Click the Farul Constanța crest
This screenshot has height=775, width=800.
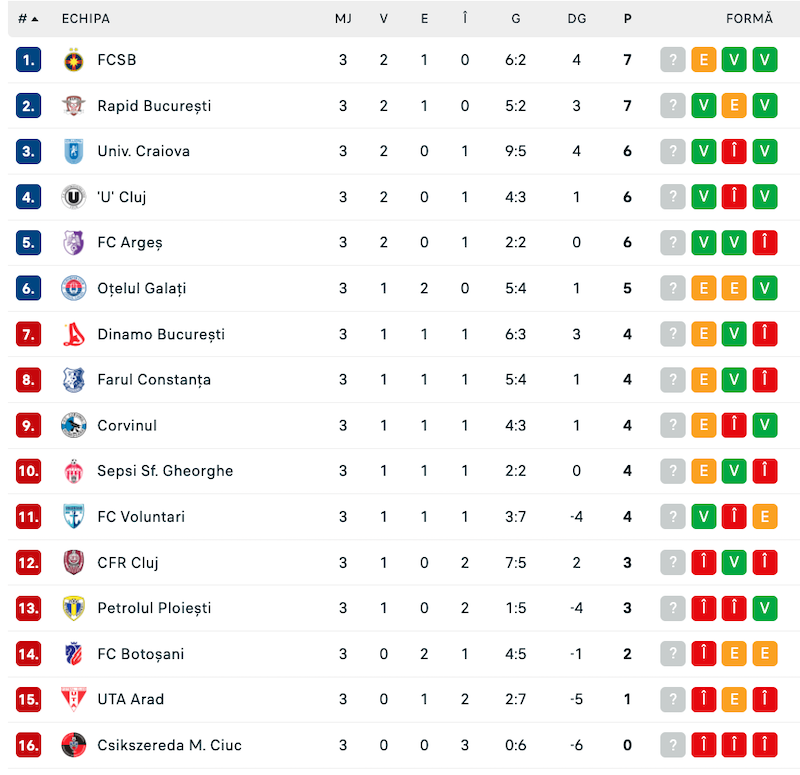coord(73,380)
